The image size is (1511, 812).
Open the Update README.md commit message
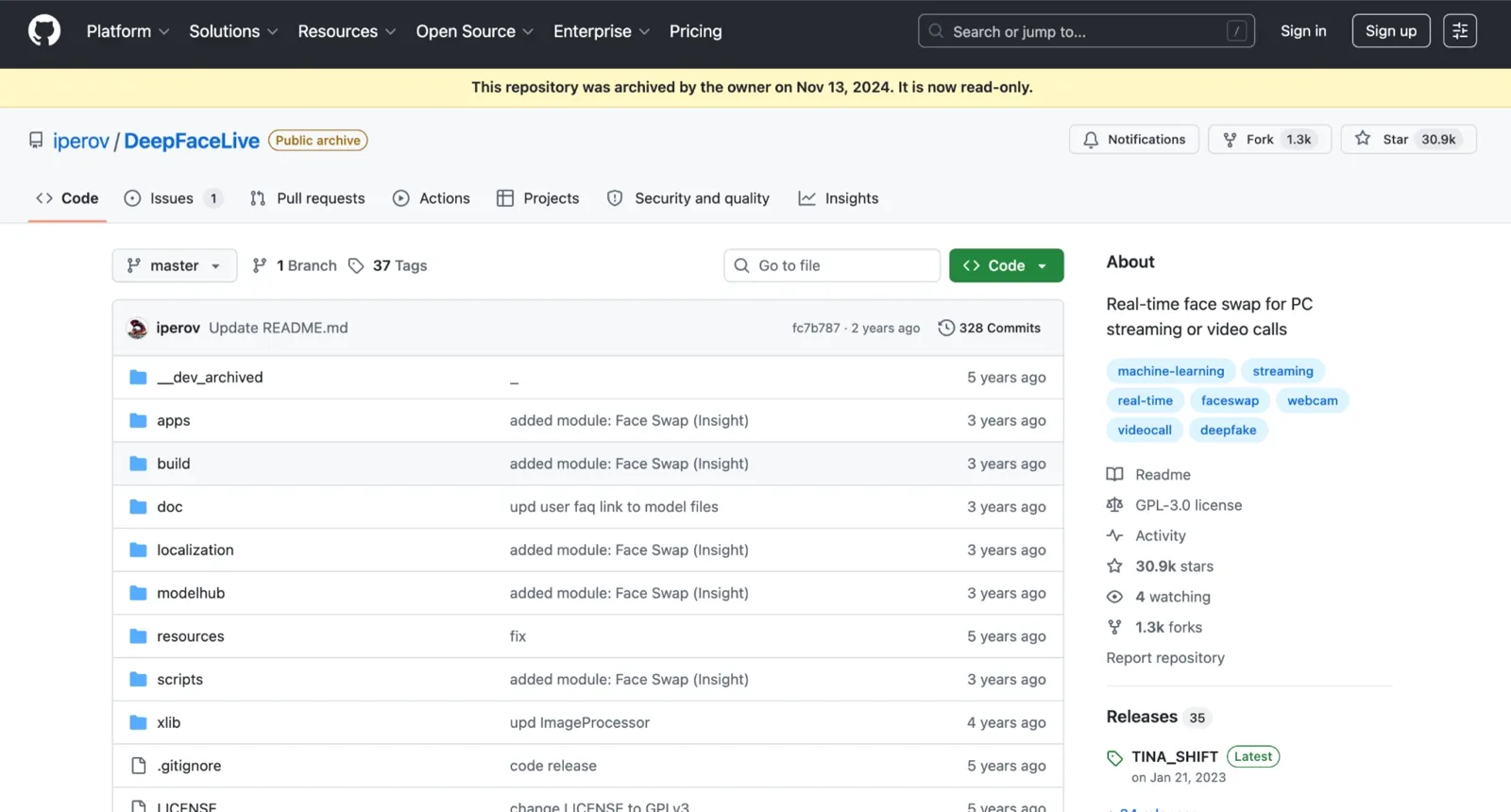point(279,328)
